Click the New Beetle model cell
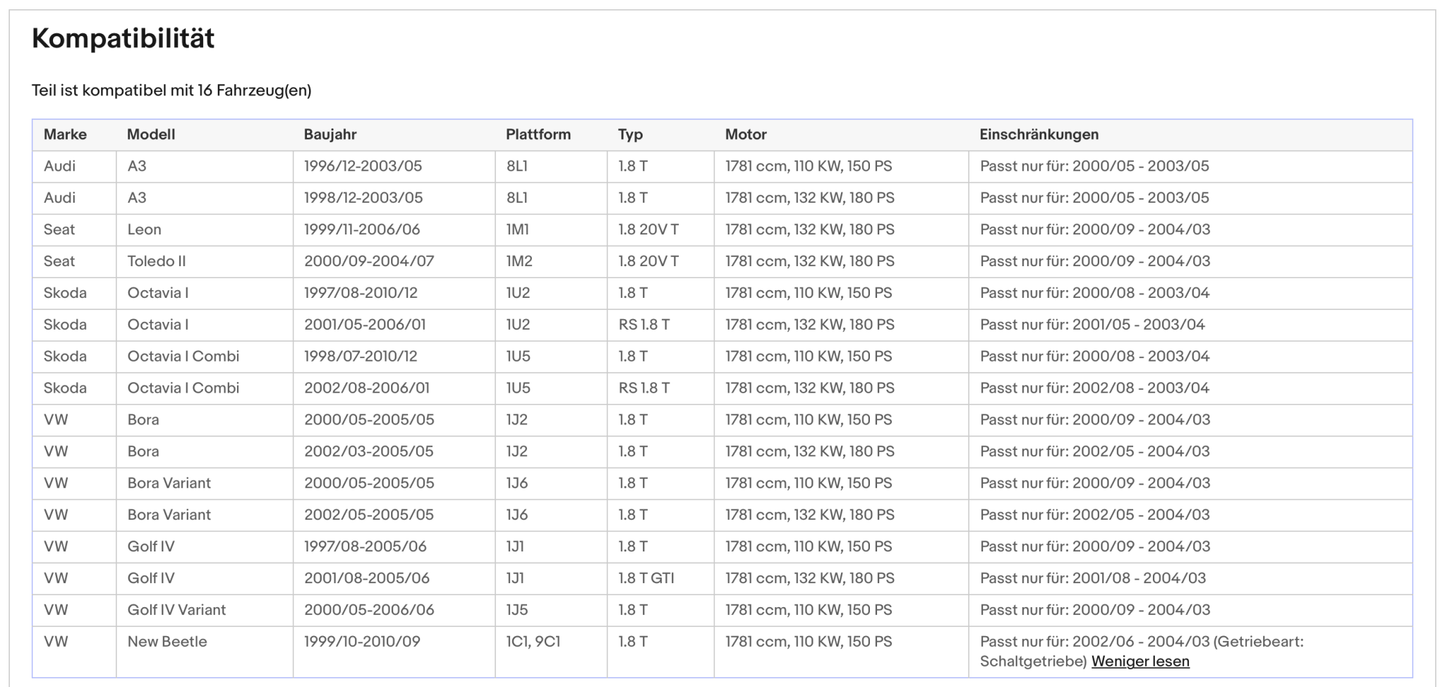The image size is (1445, 687). click(167, 641)
